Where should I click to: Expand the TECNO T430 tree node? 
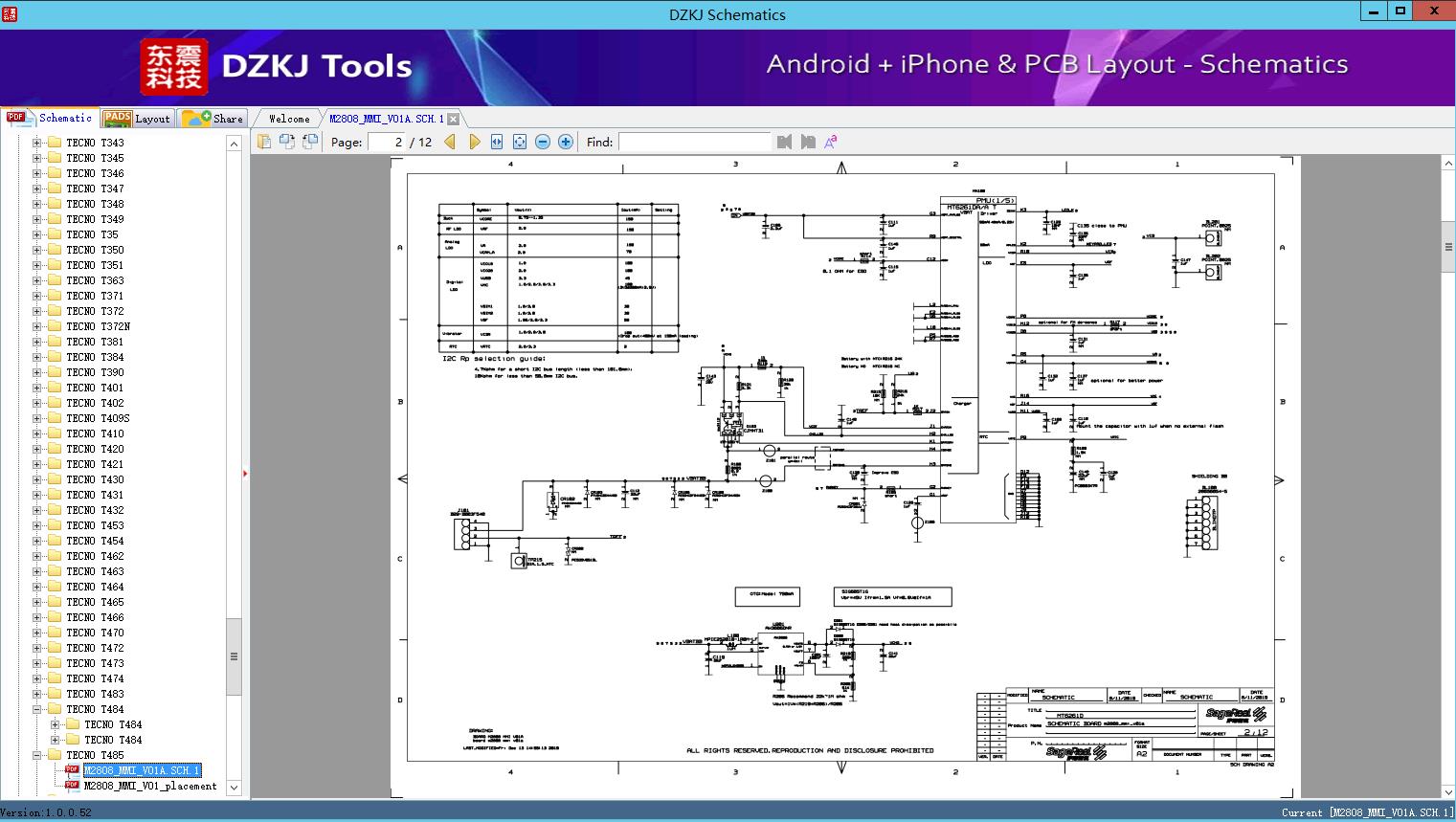point(37,479)
